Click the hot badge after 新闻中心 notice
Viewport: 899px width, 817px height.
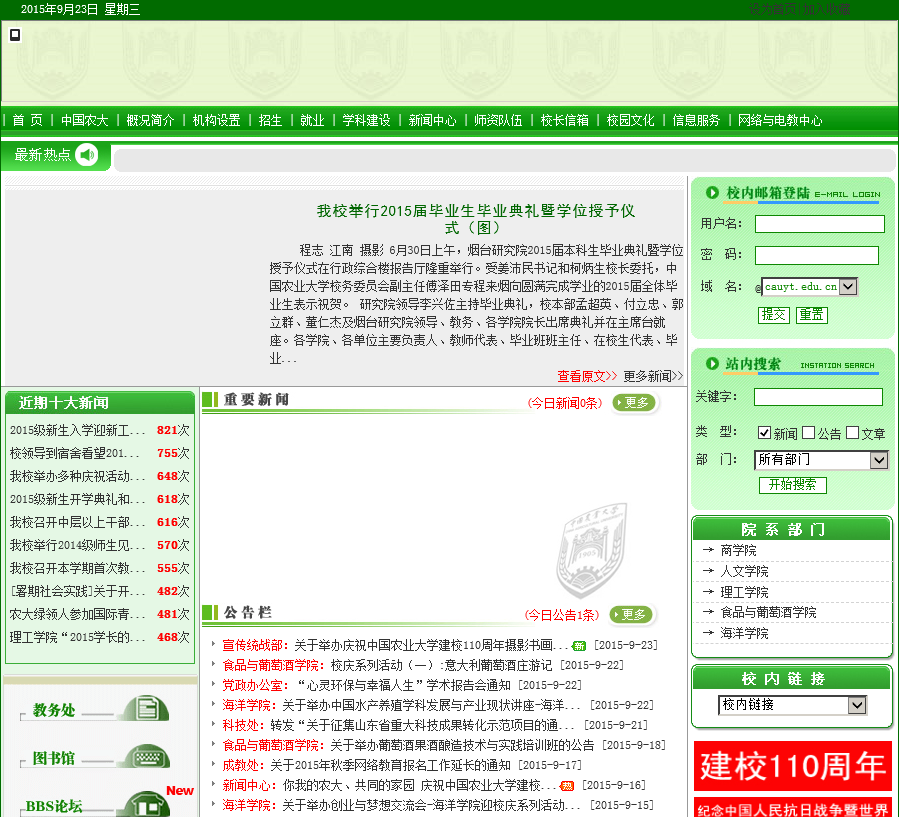pyautogui.click(x=566, y=786)
